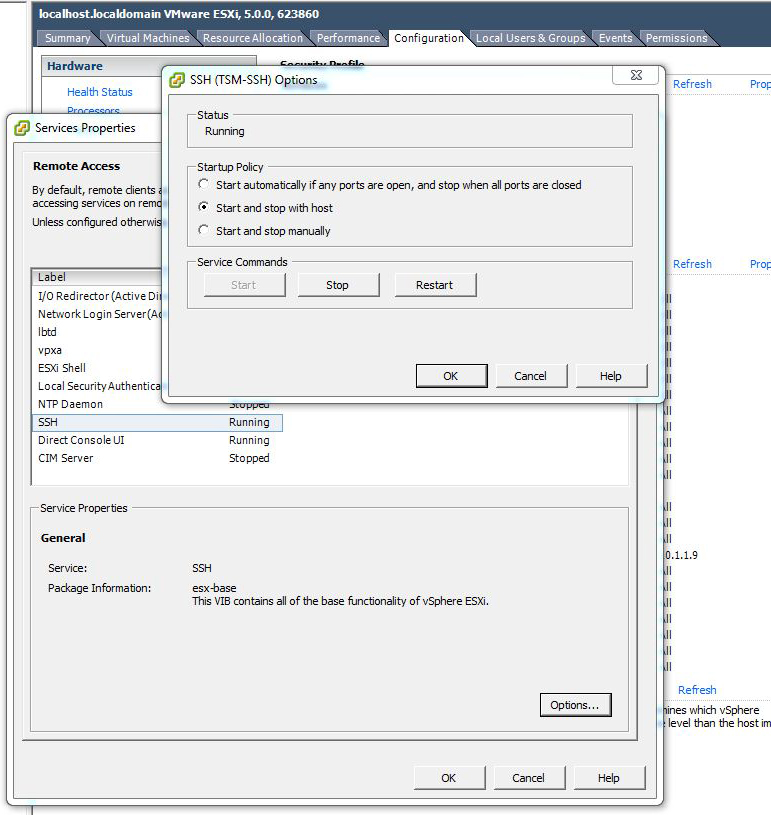Click the topmost Refresh link
The height and width of the screenshot is (815, 771).
692,84
